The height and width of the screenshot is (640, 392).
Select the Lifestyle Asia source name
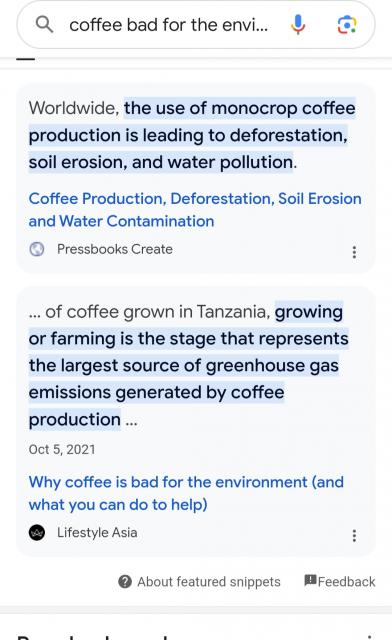pos(97,533)
